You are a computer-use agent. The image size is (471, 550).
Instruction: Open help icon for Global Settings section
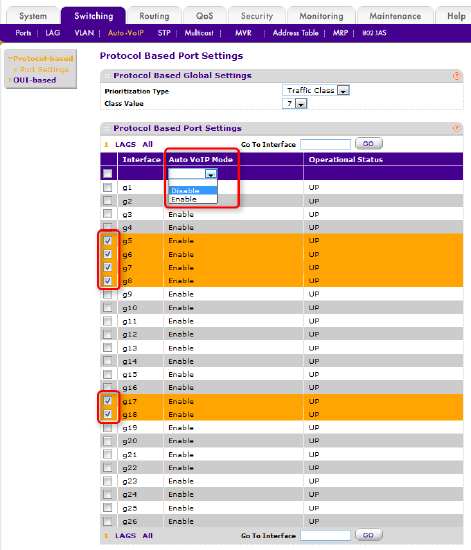click(456, 76)
